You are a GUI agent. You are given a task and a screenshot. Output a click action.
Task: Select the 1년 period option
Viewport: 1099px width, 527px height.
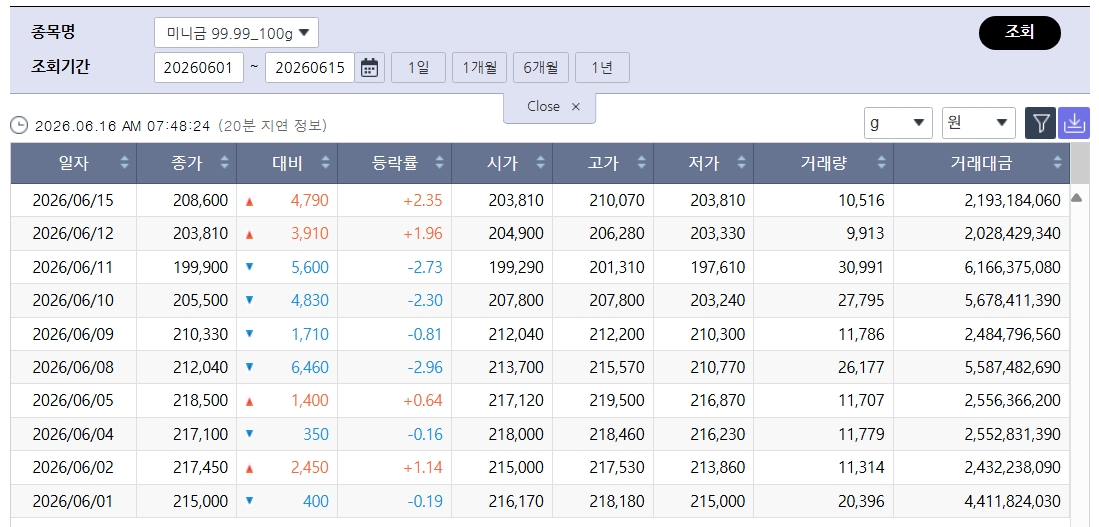[x=602, y=68]
